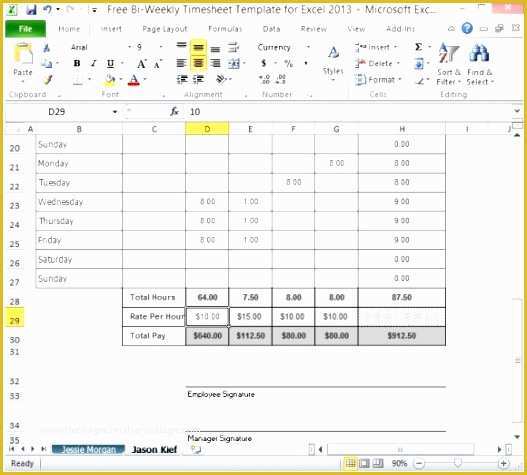Click Merge and Center icon
Image resolution: width=527 pixels, height=475 pixels.
tap(234, 64)
